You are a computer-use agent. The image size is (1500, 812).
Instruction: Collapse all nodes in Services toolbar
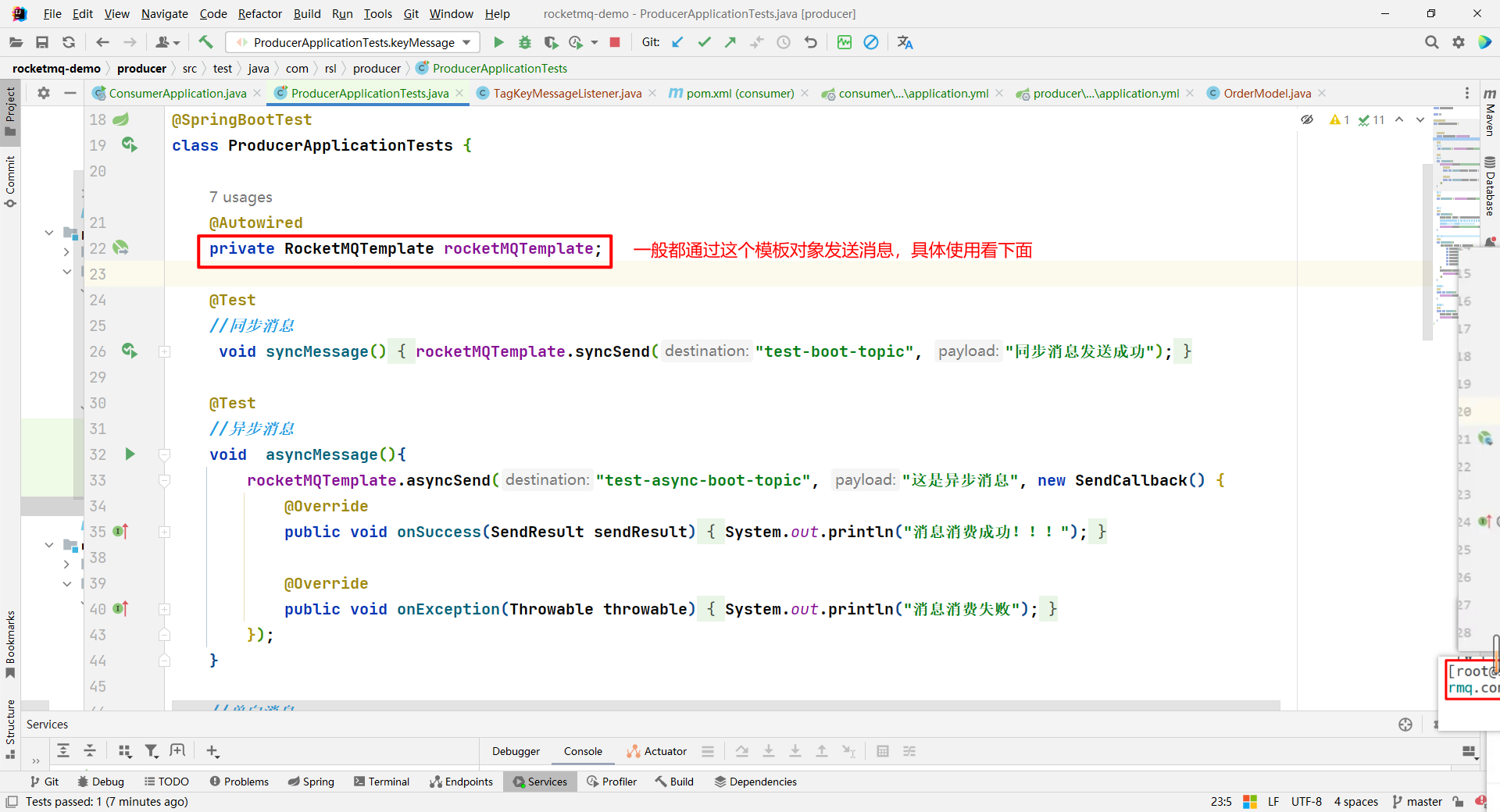tap(90, 750)
